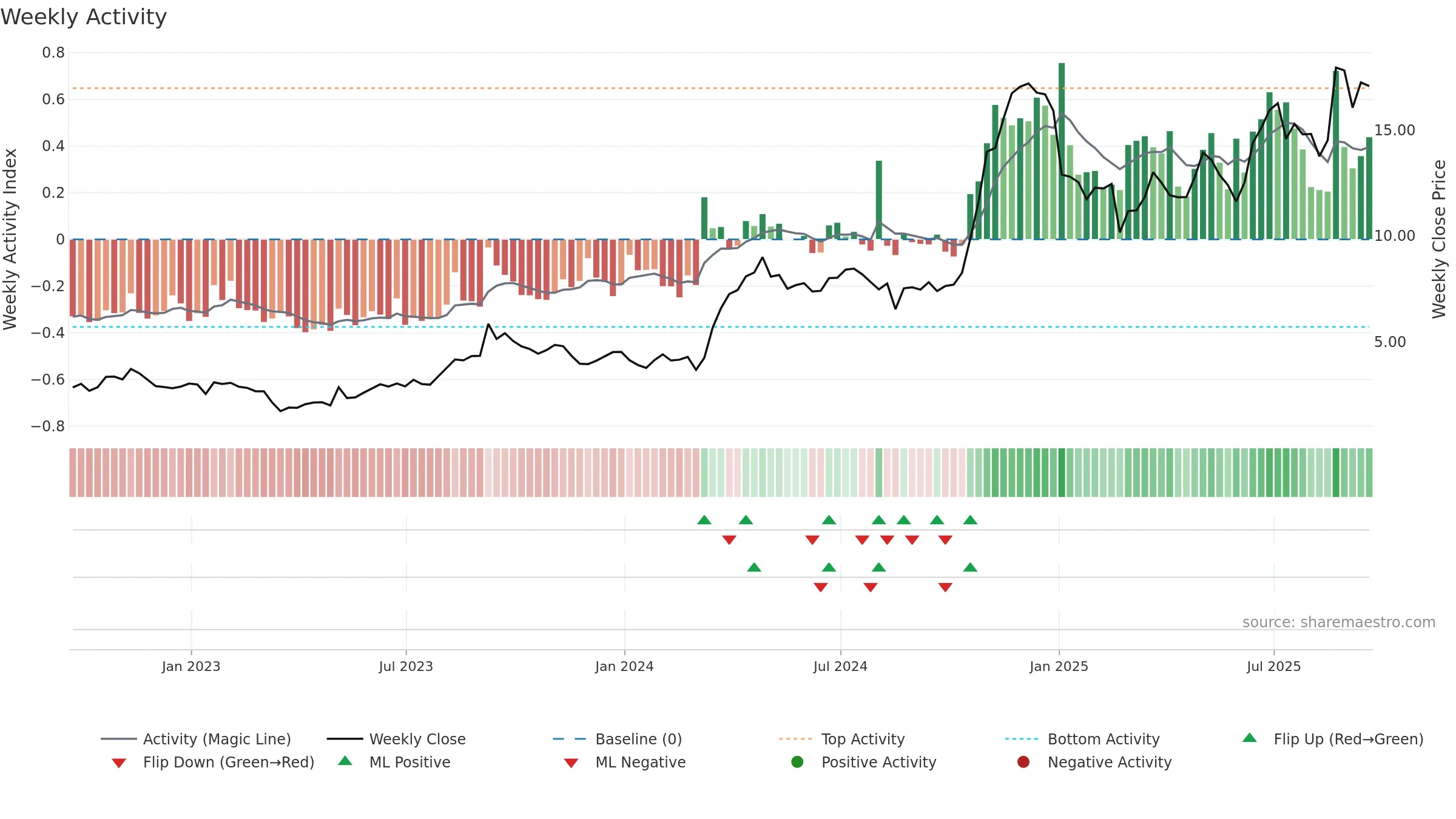Image resolution: width=1456 pixels, height=819 pixels.
Task: Toggle Flip Up (Red→Green) legend entry
Action: (x=1332, y=739)
